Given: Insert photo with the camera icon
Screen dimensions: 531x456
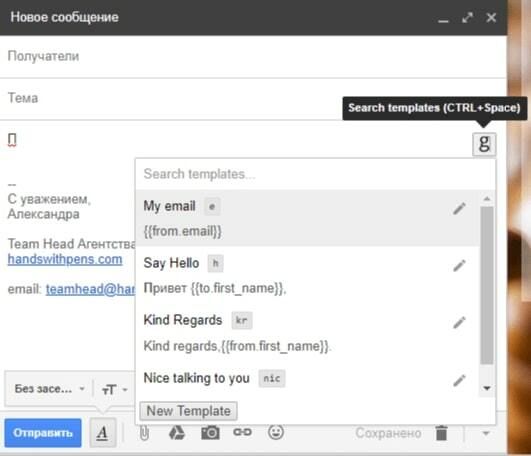Looking at the screenshot, I should pyautogui.click(x=210, y=433).
